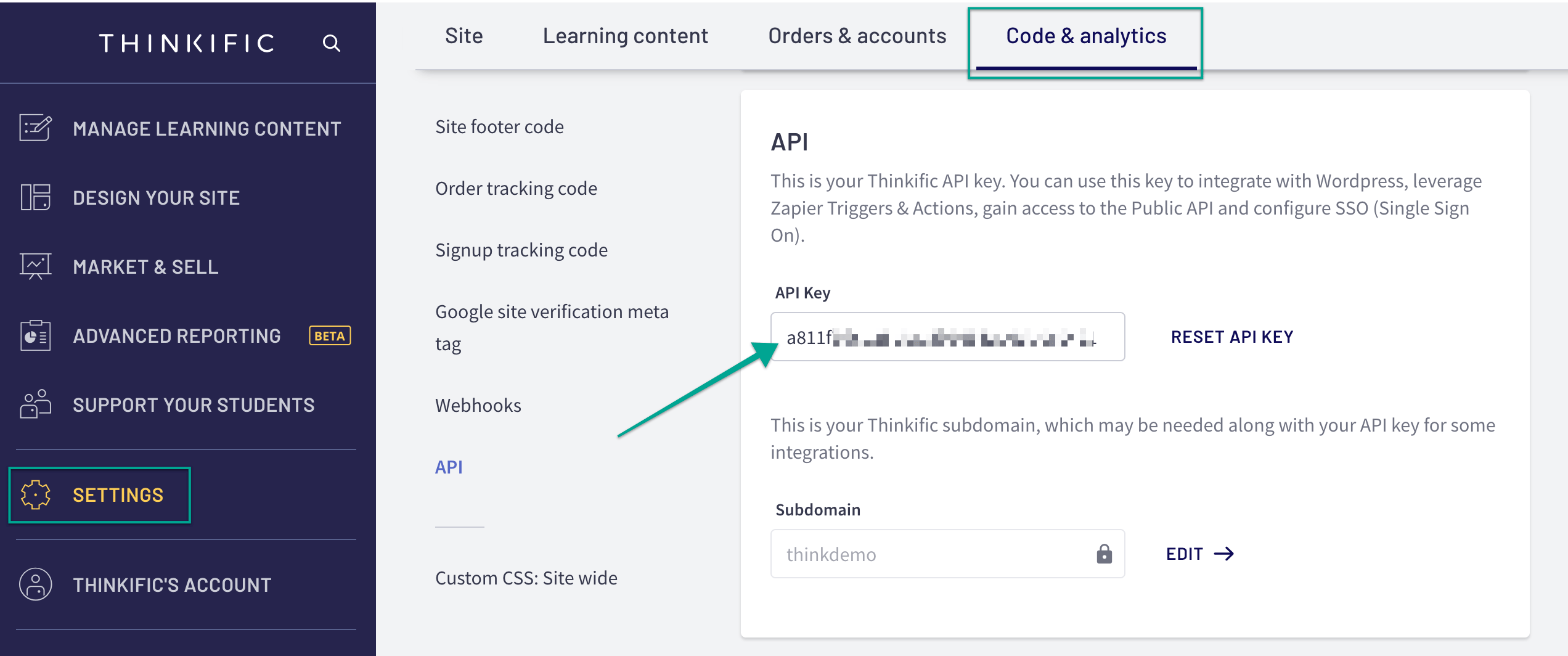Select the API Key input field

coord(947,337)
